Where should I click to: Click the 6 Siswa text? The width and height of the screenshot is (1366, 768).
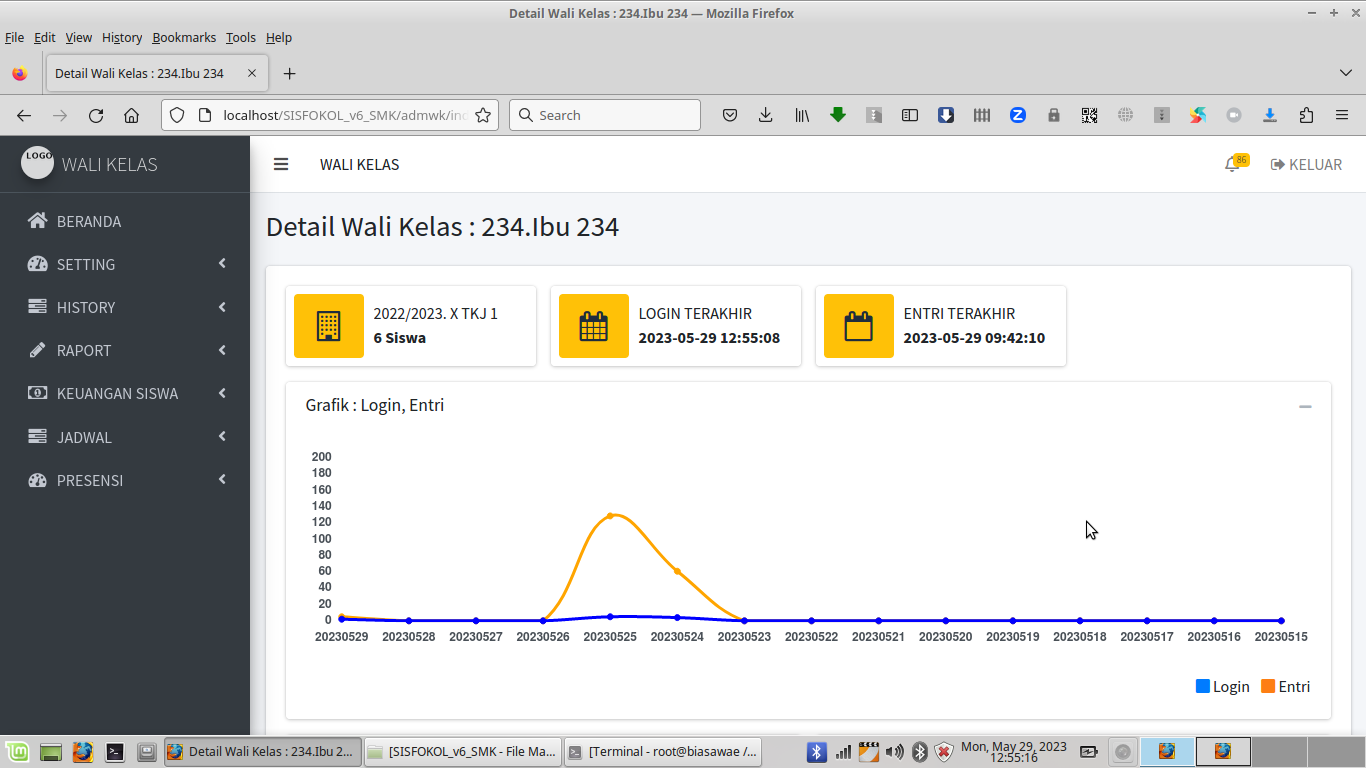tap(400, 338)
